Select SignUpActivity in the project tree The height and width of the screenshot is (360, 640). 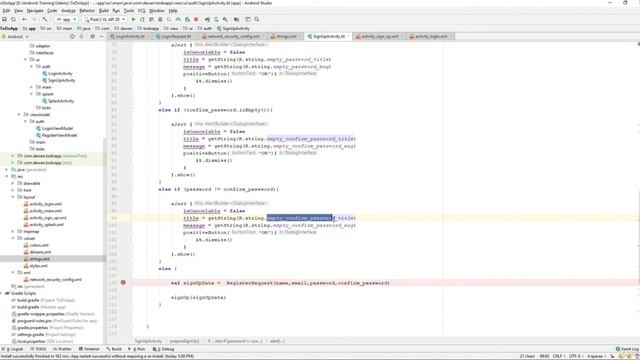[x=58, y=80]
